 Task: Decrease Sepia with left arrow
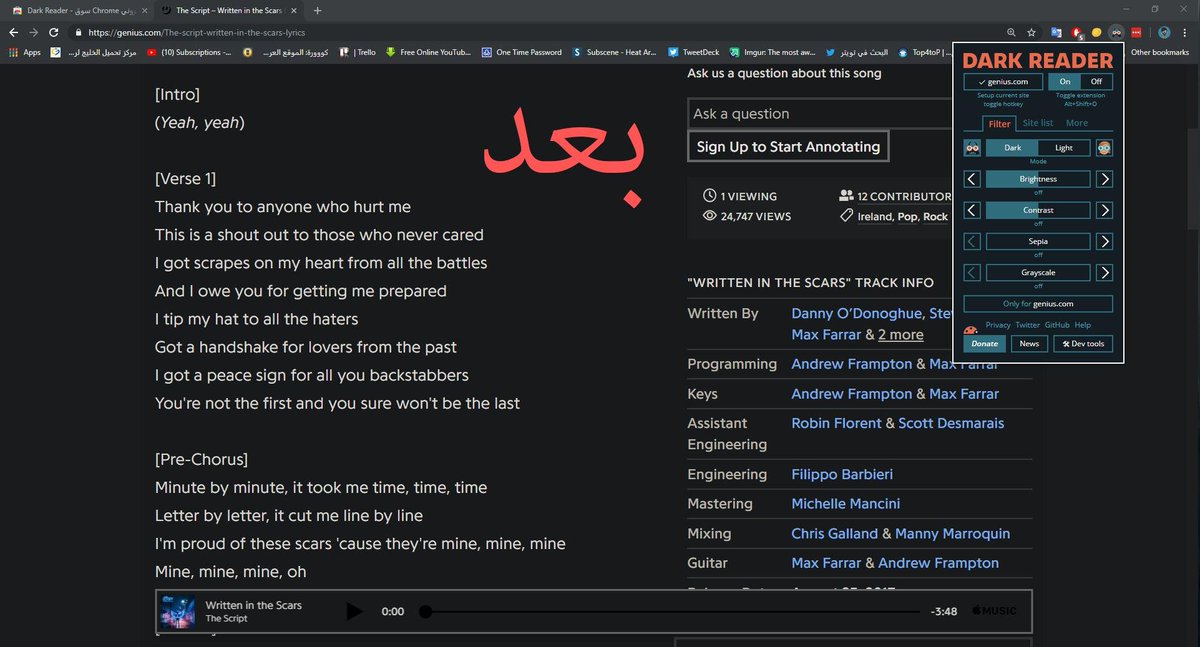tap(972, 241)
